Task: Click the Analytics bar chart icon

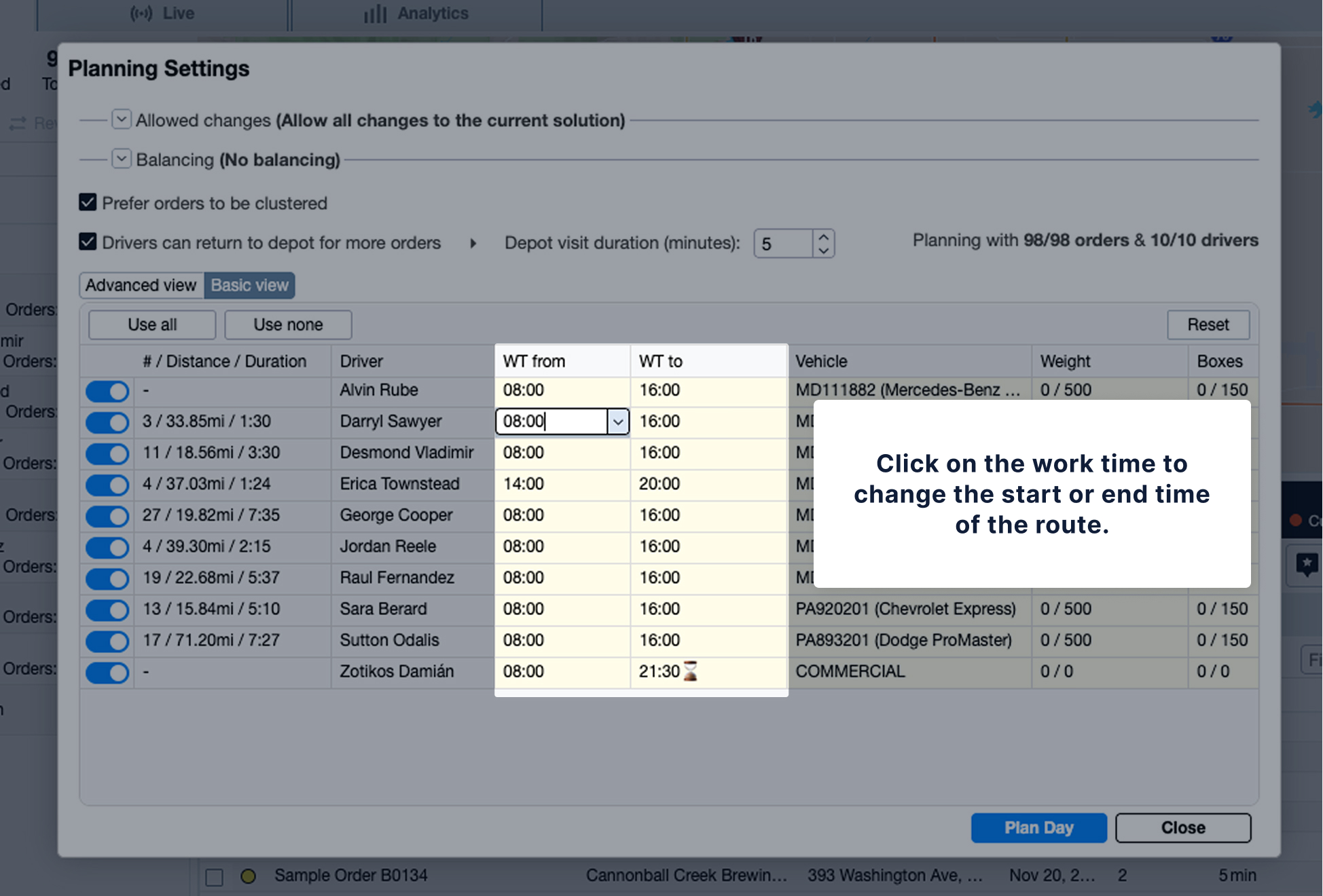Action: pos(375,14)
